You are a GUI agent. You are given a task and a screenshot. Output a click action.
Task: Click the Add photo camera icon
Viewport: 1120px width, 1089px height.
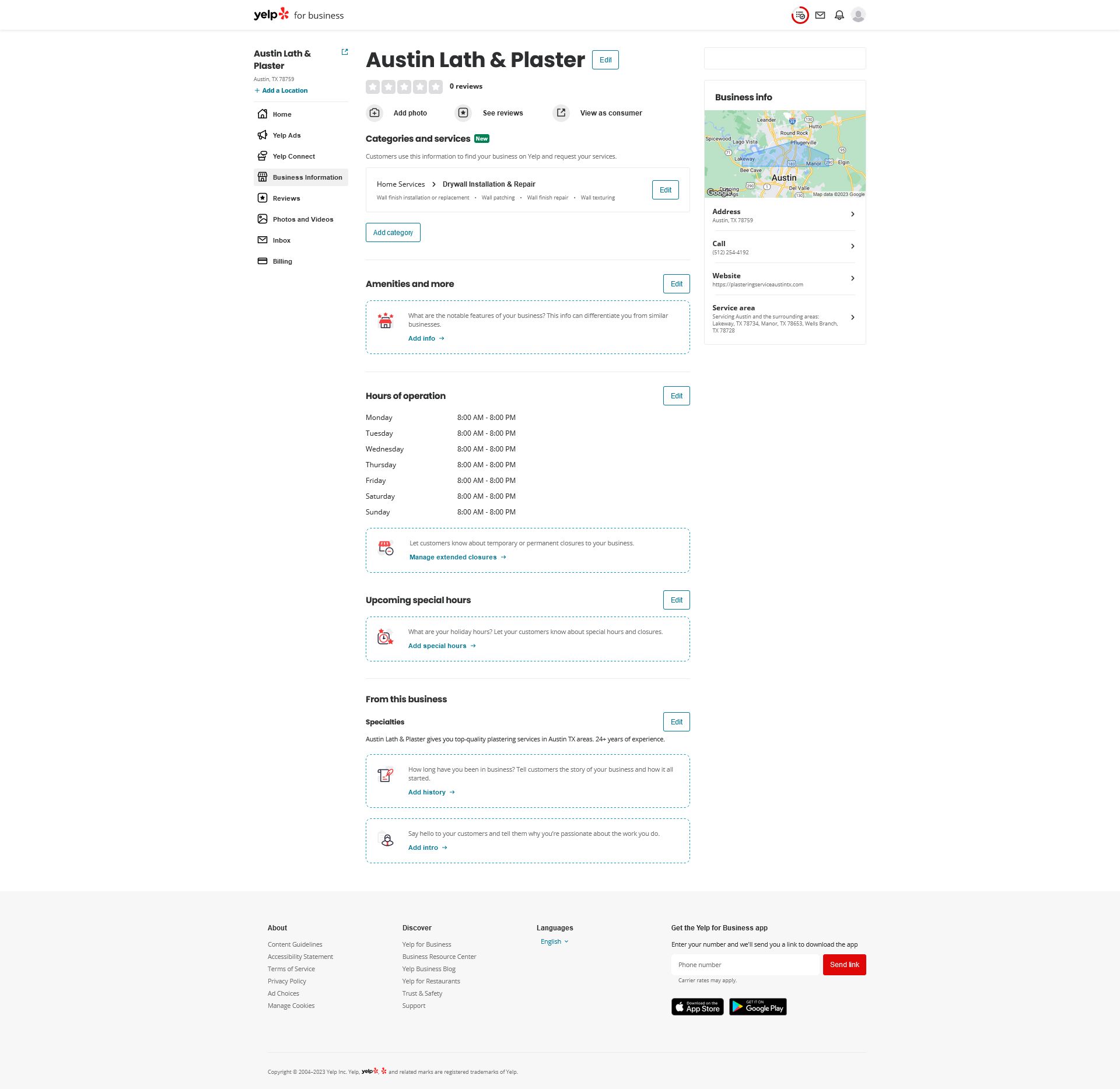(x=374, y=113)
